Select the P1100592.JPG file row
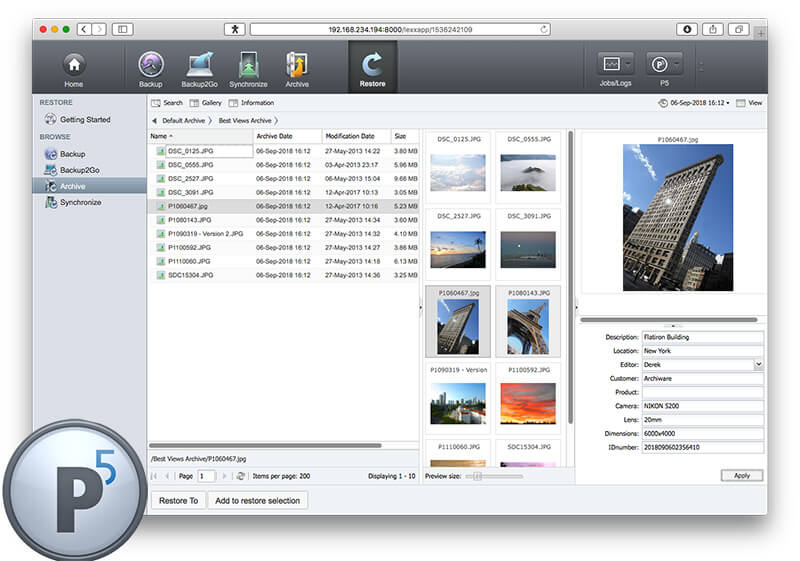 (x=283, y=248)
